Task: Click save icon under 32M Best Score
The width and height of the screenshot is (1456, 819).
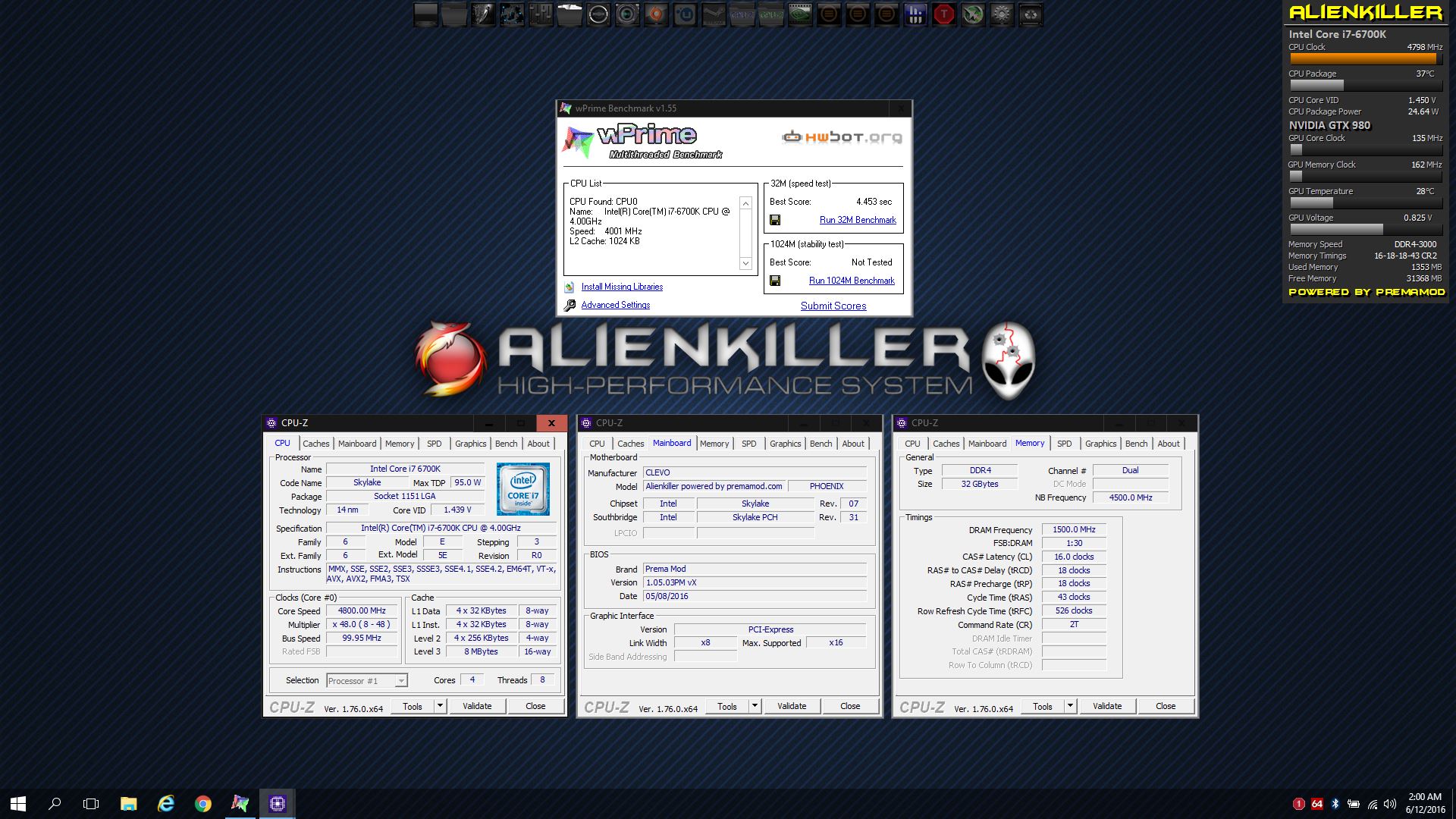Action: click(x=775, y=220)
